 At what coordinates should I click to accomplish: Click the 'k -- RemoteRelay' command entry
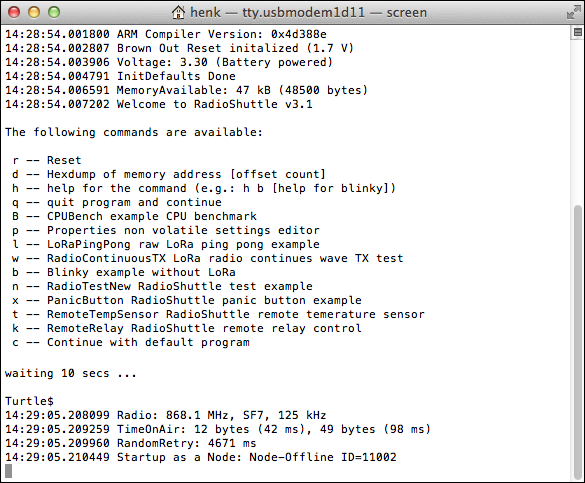187,328
